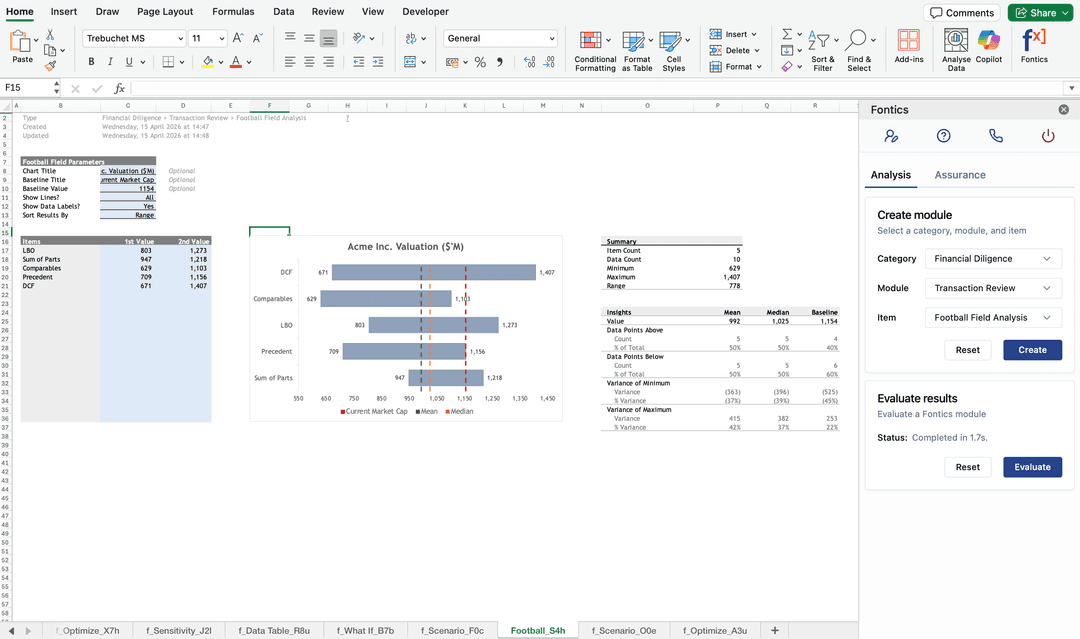Click Analyse Data icon
This screenshot has height=639, width=1080.
(956, 50)
